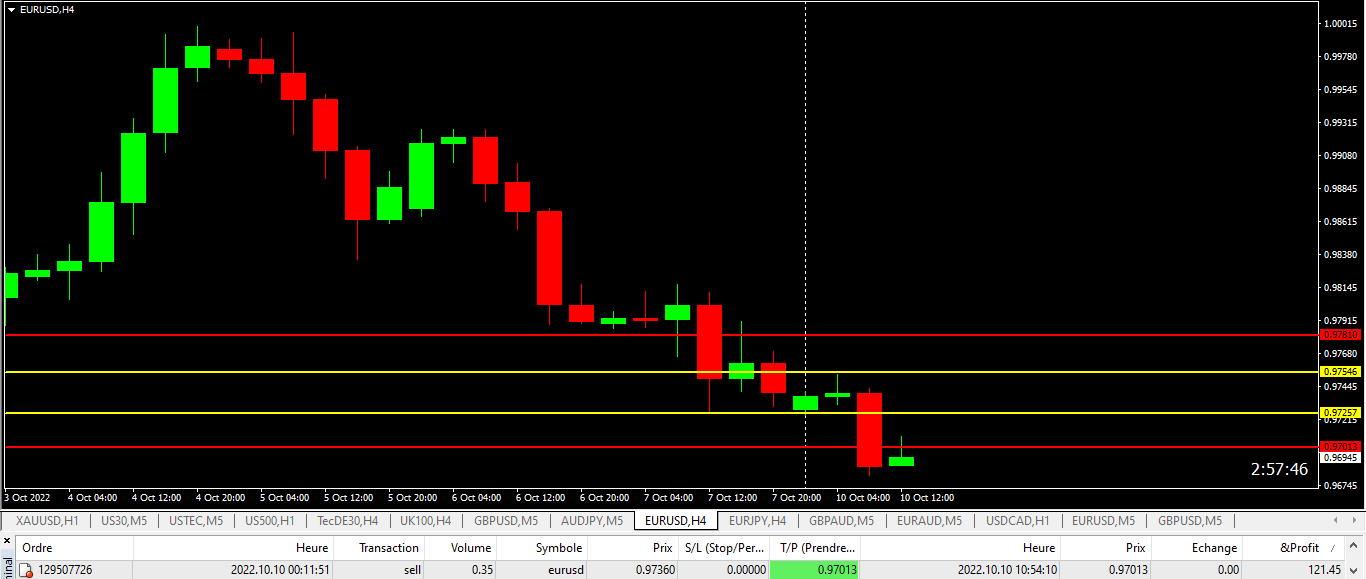Open the USTEC,M5 chart tab

[195, 521]
